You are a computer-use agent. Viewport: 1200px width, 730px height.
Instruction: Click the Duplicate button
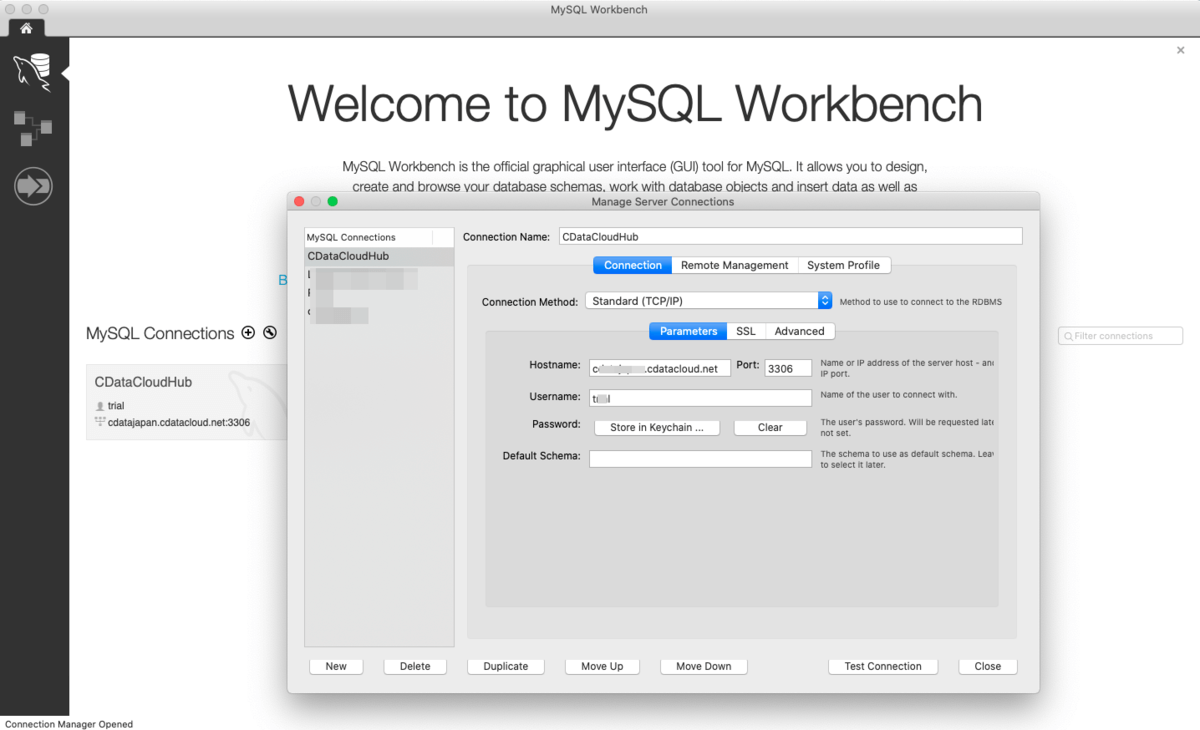(x=506, y=666)
